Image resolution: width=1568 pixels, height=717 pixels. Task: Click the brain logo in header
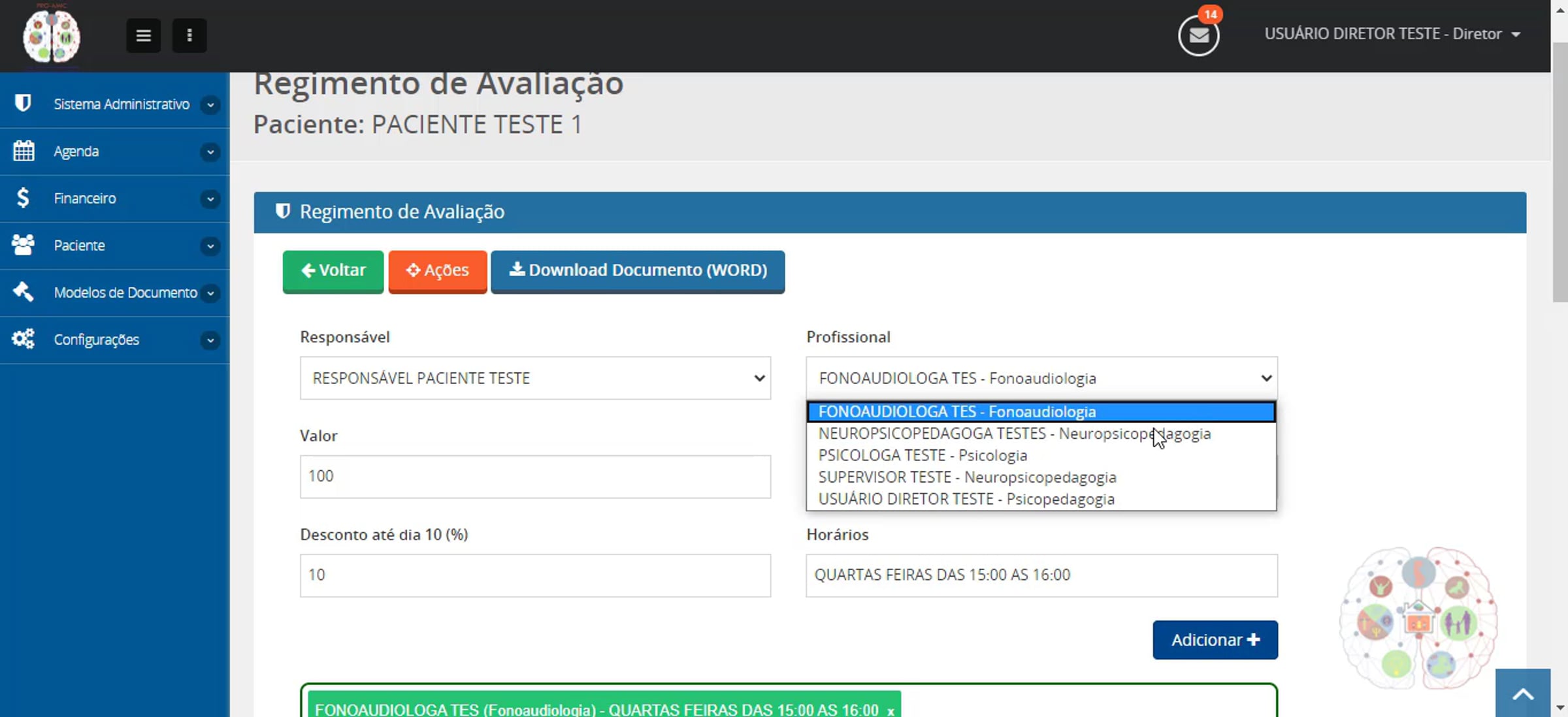click(x=52, y=36)
